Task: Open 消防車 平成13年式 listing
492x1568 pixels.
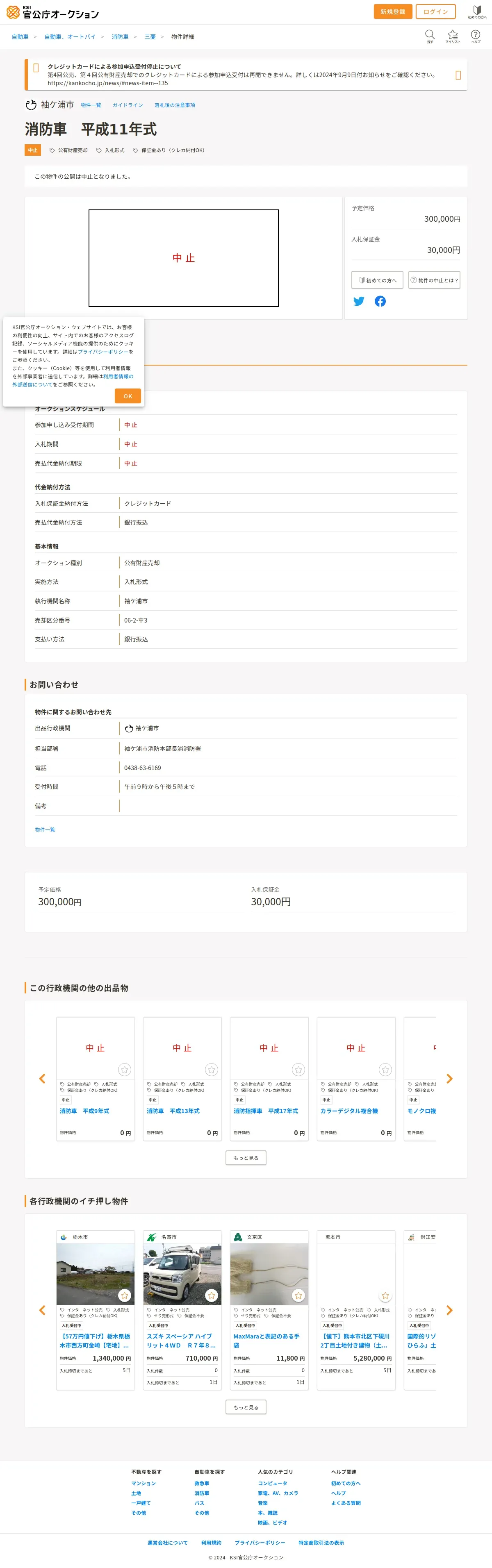Action: pyautogui.click(x=173, y=1111)
